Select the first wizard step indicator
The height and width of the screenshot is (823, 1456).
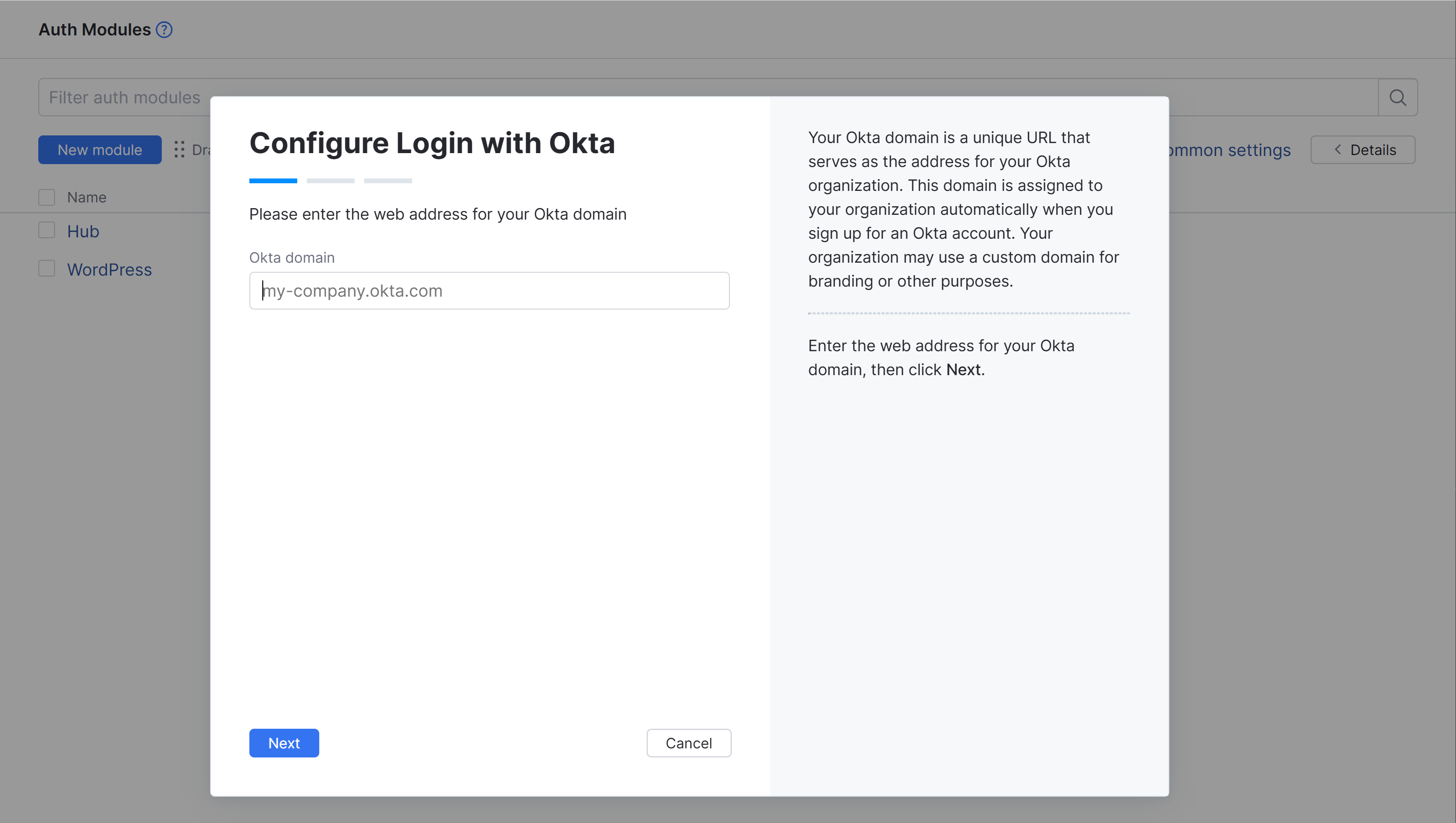point(273,181)
